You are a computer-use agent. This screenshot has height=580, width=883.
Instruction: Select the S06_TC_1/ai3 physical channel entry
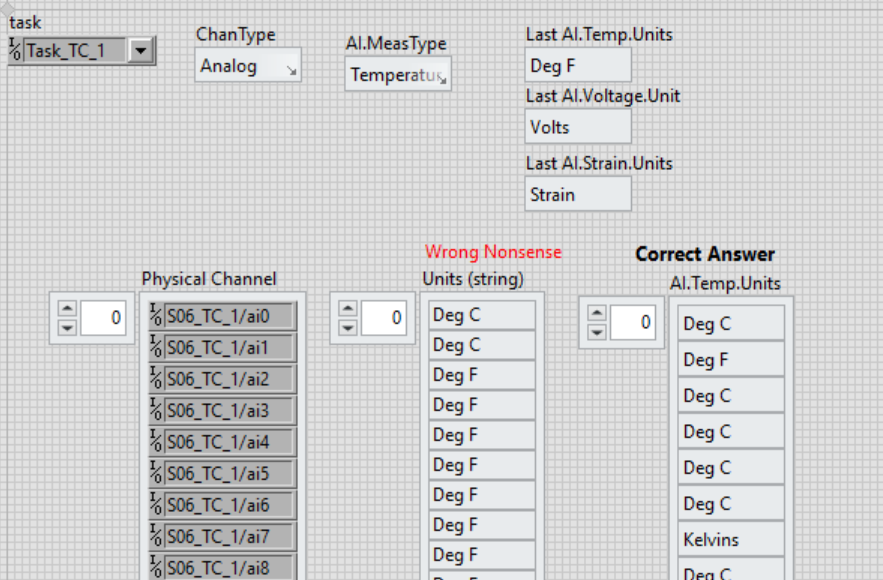click(x=229, y=411)
